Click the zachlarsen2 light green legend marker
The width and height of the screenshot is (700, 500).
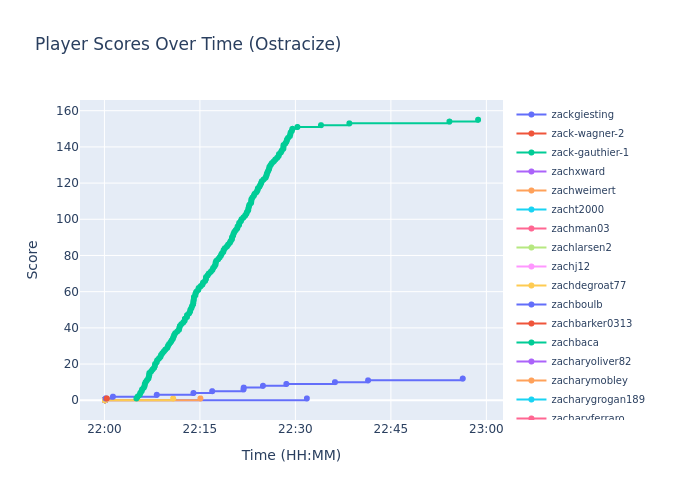(x=531, y=248)
